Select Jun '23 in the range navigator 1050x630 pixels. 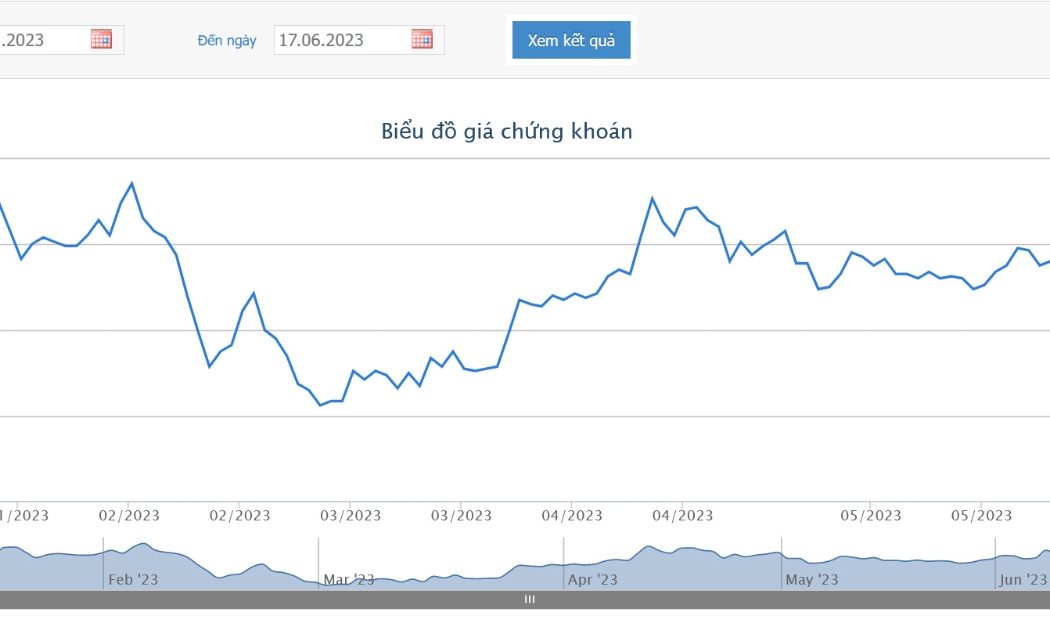pos(1023,580)
